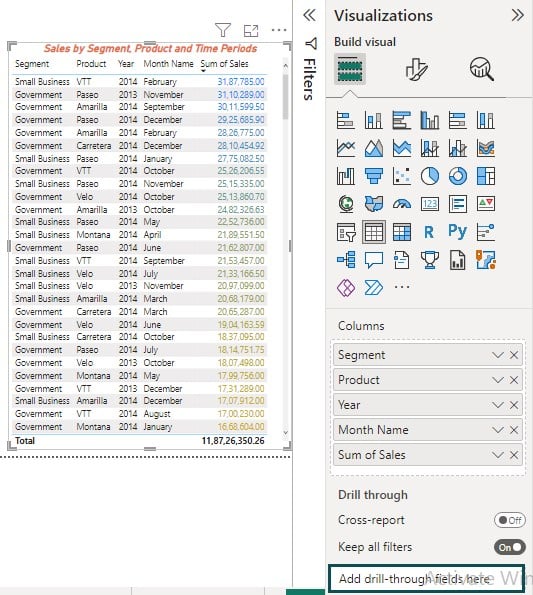Select the stacked column chart visual
533x595 pixels.
click(373, 120)
